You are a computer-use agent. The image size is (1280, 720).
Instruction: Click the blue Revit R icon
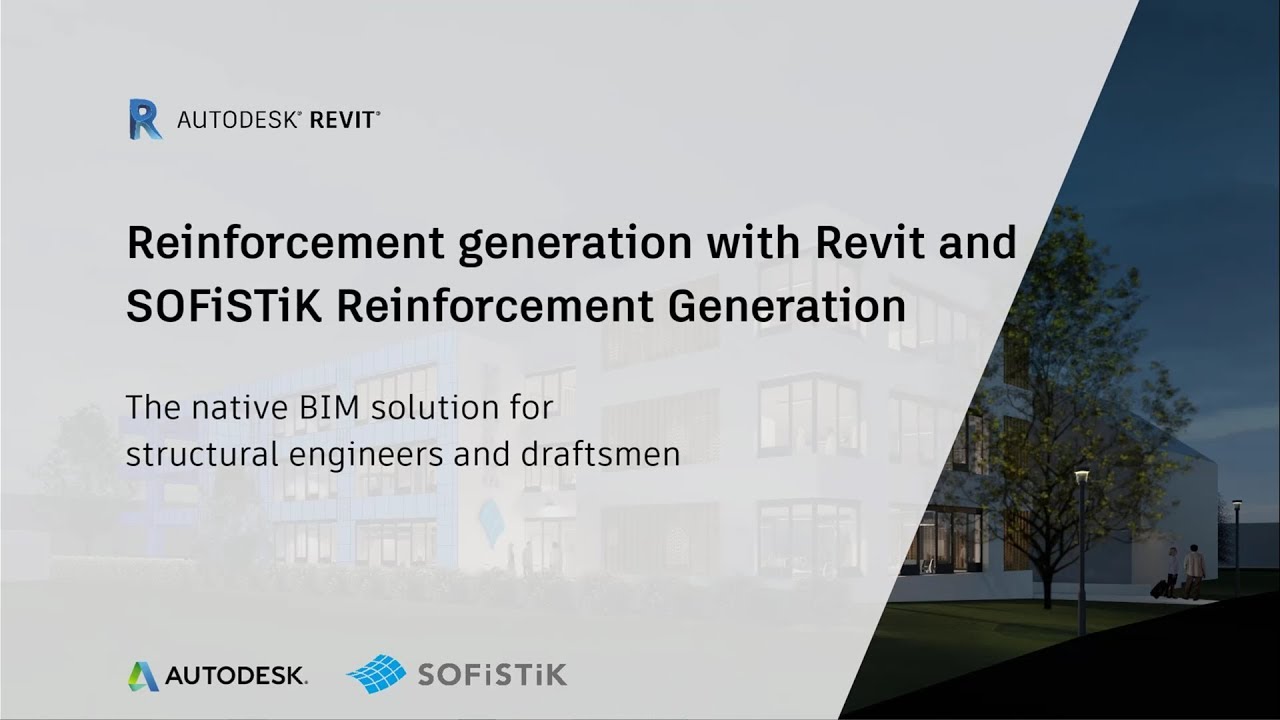[x=145, y=119]
